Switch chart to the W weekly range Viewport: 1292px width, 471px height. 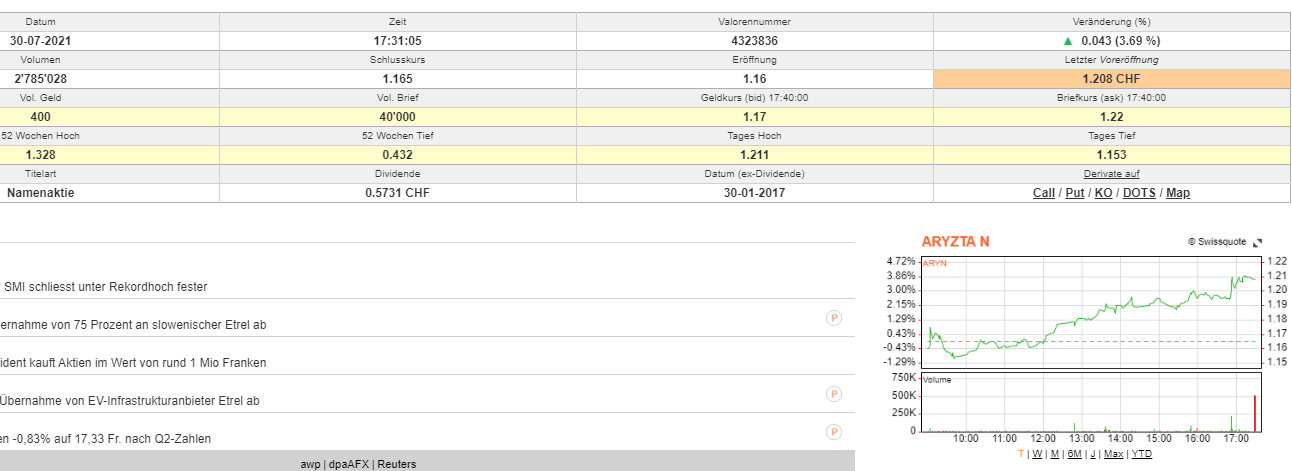(1037, 454)
